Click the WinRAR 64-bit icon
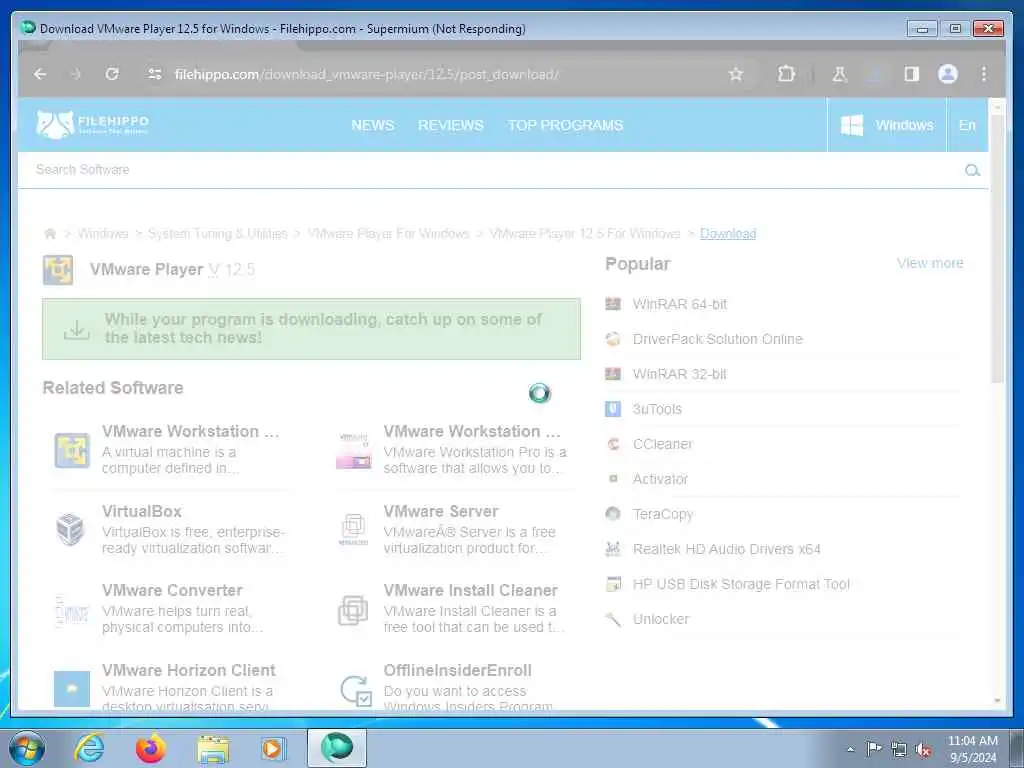This screenshot has width=1024, height=768. coord(613,304)
